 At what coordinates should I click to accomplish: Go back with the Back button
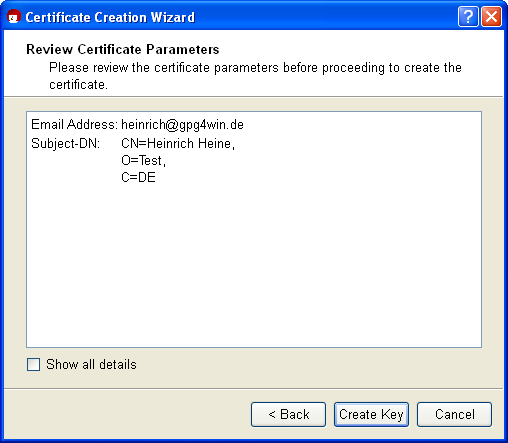point(288,414)
